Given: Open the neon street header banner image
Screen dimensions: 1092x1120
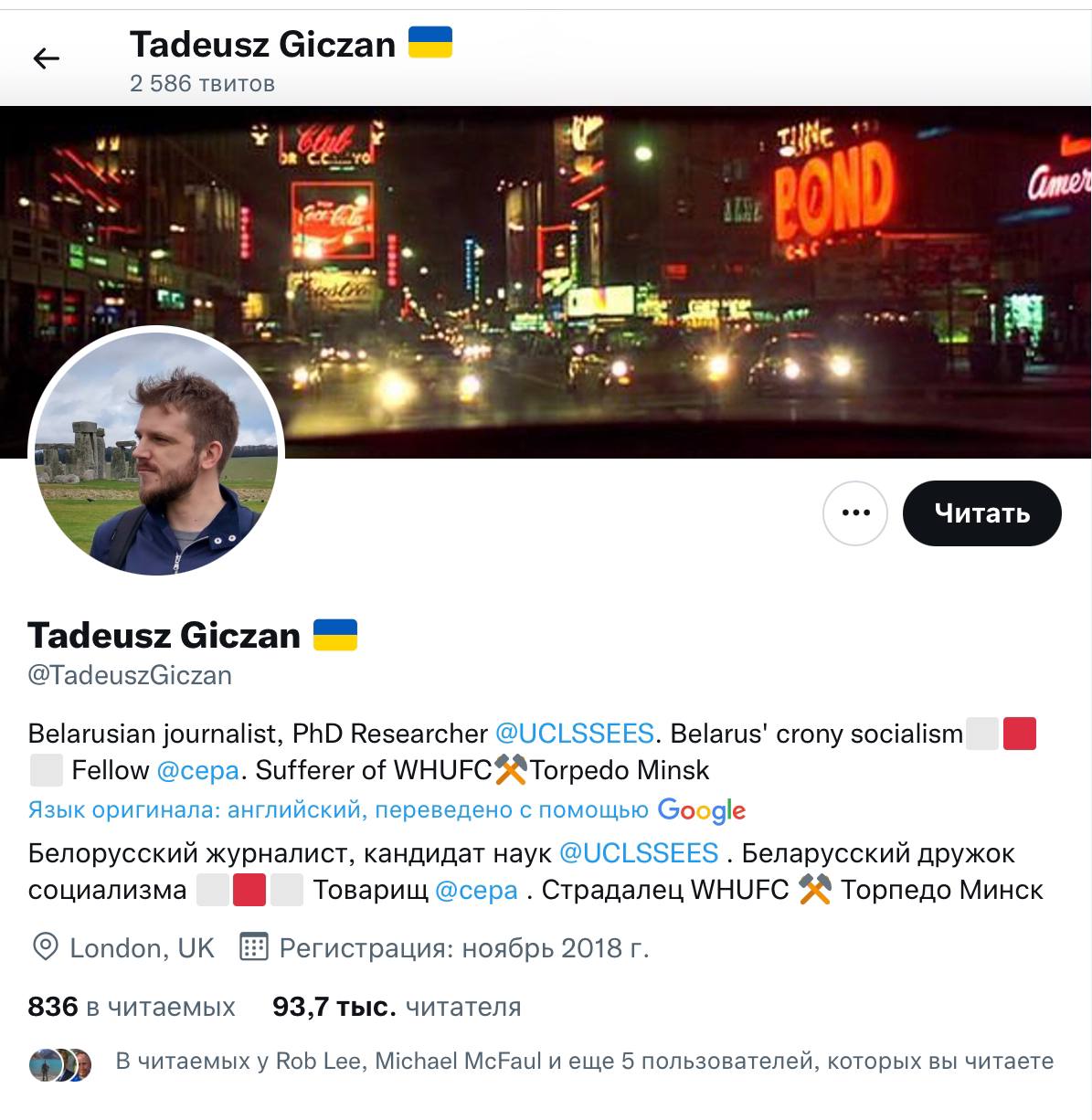Looking at the screenshot, I should pyautogui.click(x=546, y=281).
